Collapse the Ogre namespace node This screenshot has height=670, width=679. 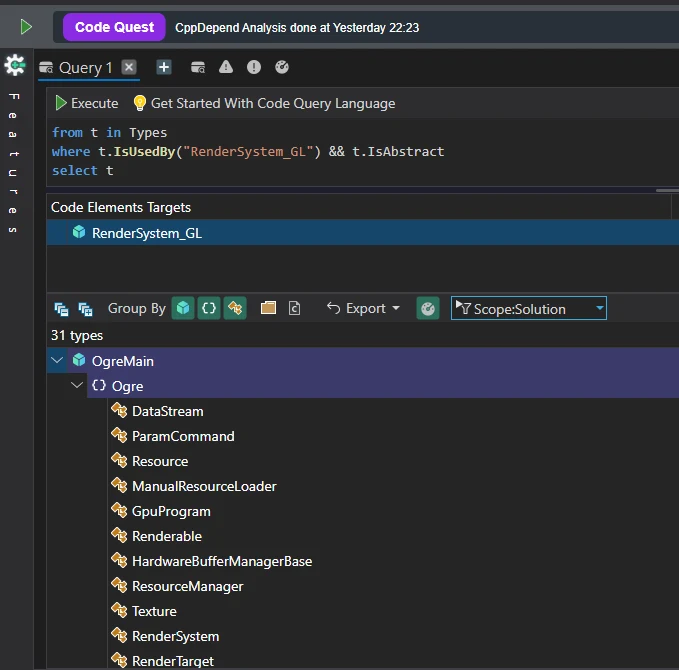click(x=77, y=385)
